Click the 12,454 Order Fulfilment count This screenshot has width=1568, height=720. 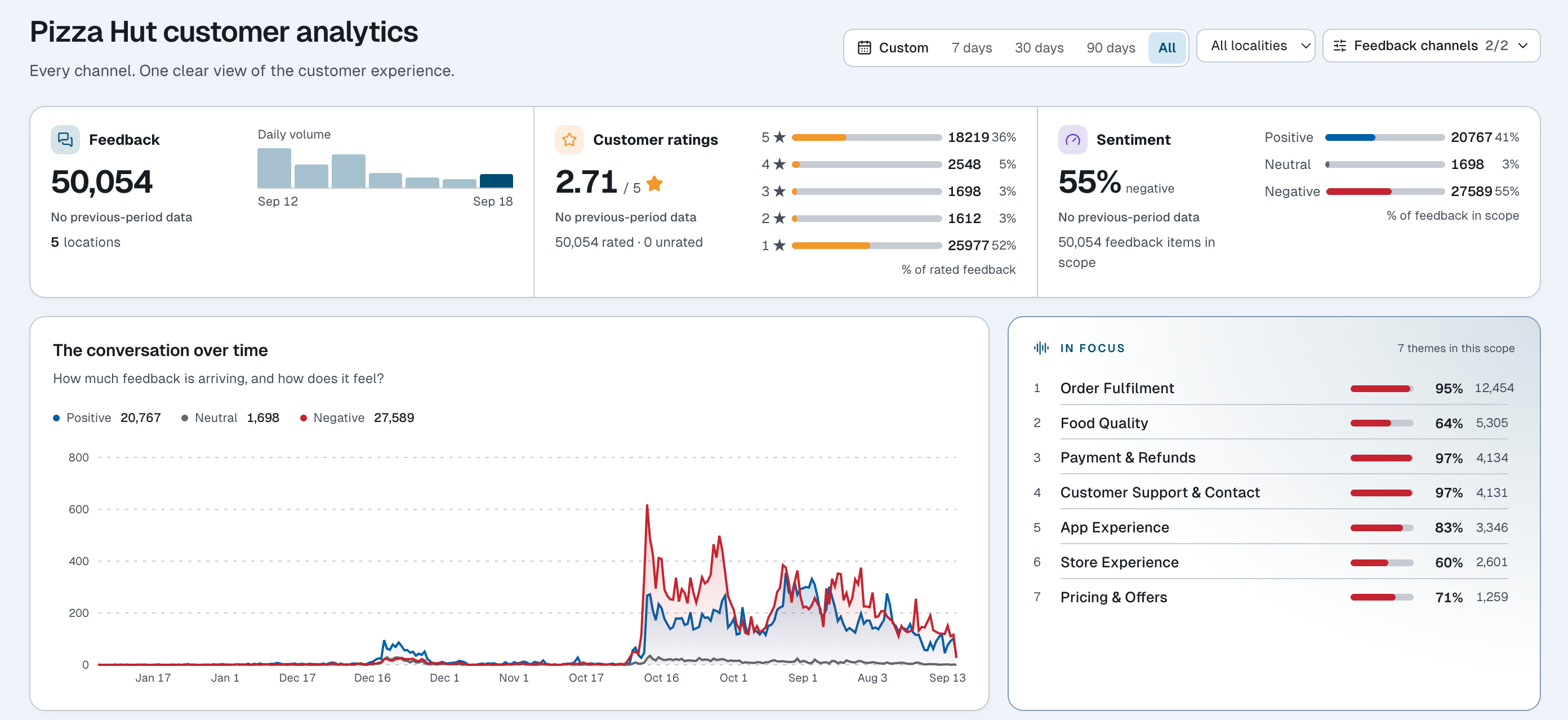[1494, 388]
